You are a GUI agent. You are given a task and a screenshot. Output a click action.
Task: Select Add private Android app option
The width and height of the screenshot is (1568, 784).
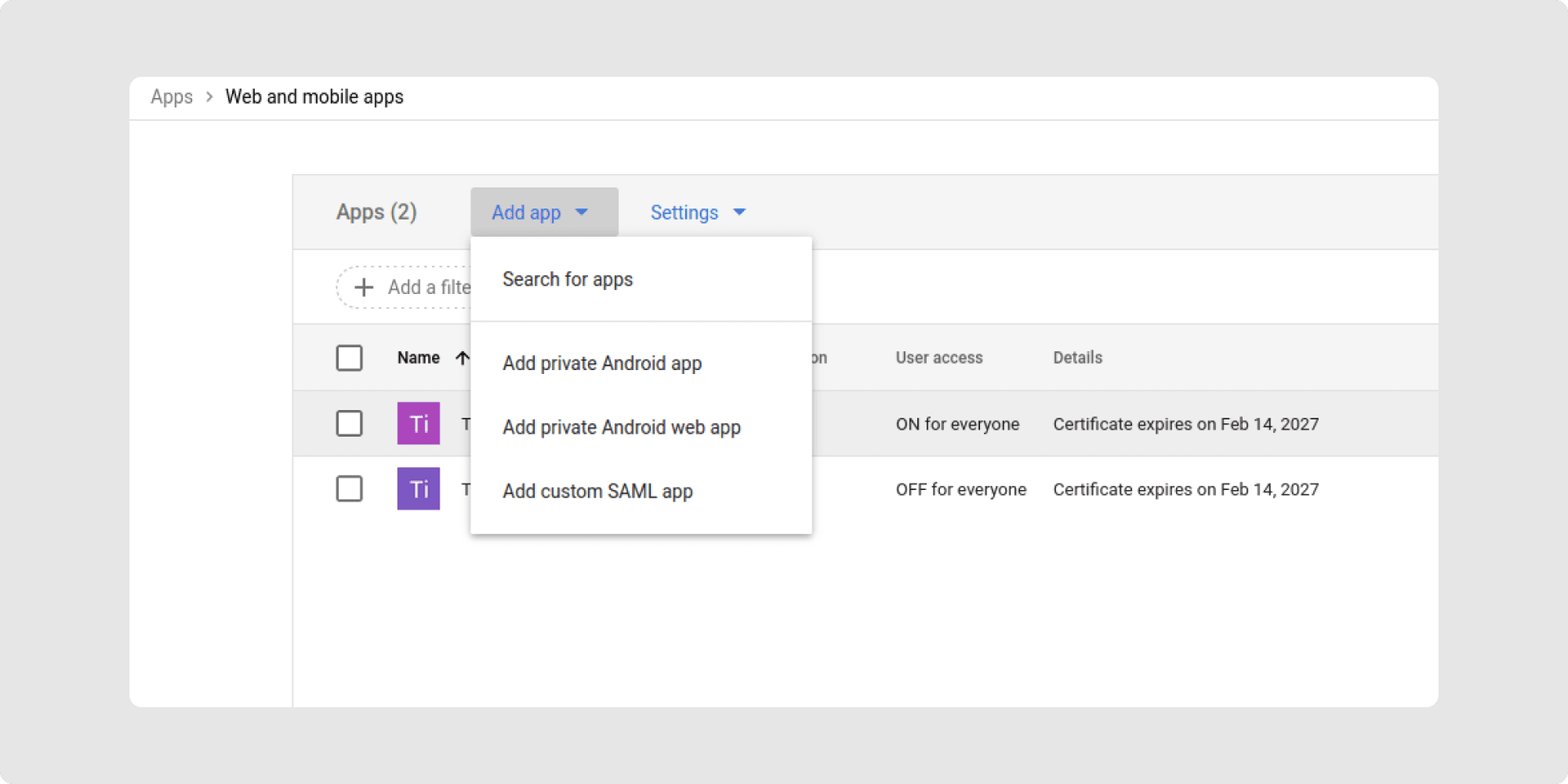pyautogui.click(x=602, y=363)
